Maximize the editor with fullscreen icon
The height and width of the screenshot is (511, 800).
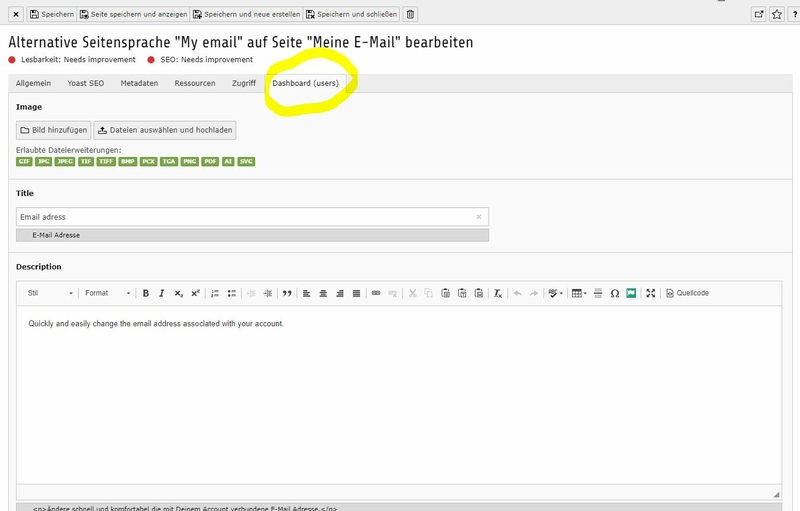click(651, 293)
